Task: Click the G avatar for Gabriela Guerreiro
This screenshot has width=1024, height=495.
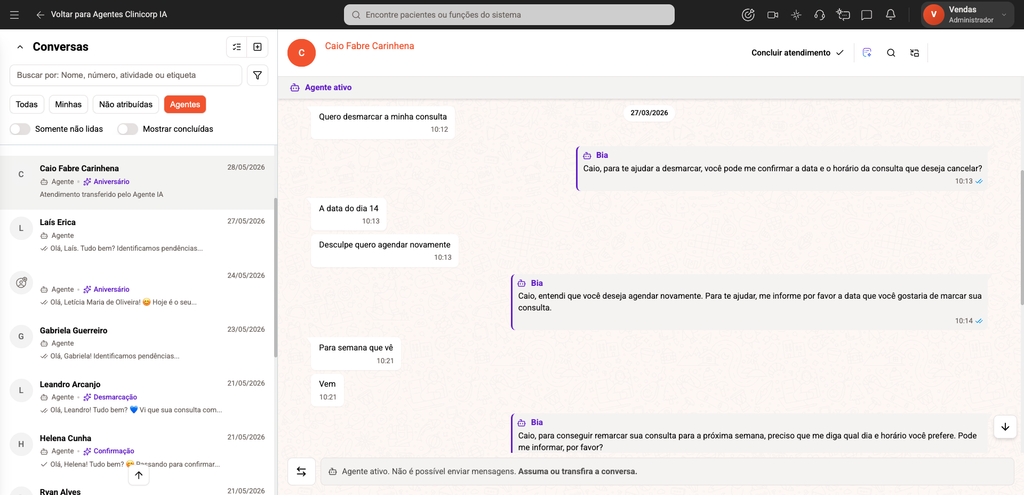Action: point(22,336)
